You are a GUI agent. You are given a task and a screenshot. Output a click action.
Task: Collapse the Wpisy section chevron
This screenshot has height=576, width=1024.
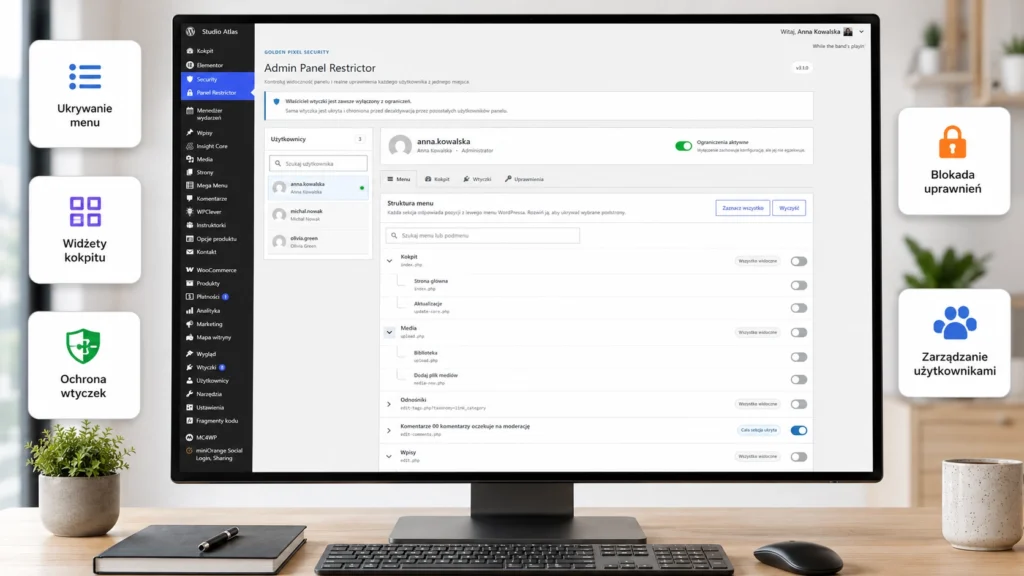pyautogui.click(x=389, y=456)
